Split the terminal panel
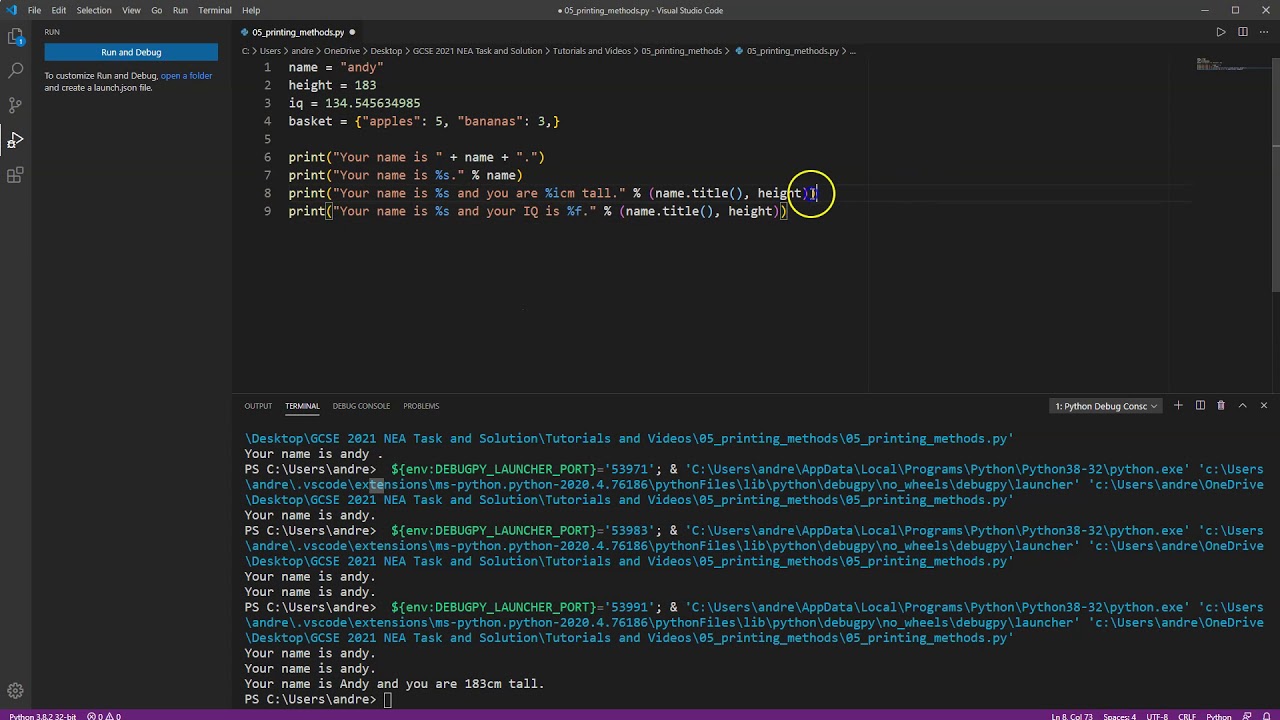This screenshot has width=1280, height=720. click(1200, 406)
